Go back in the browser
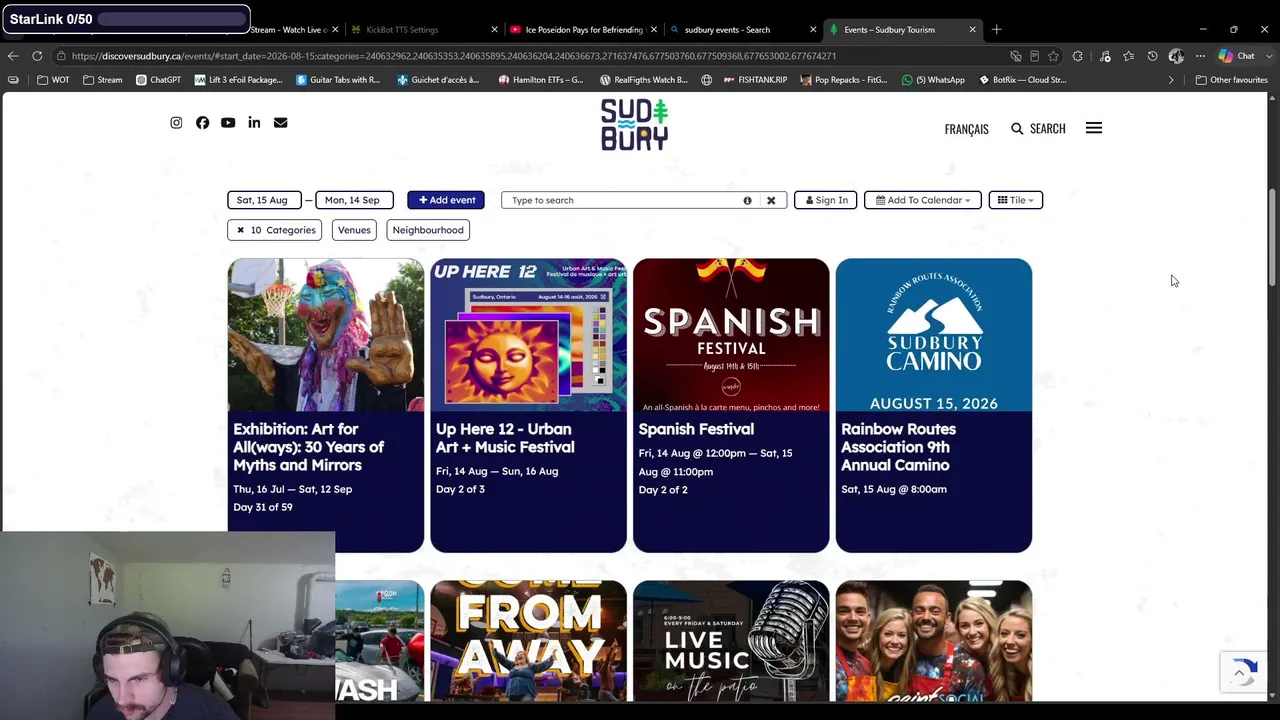1280x720 pixels. [x=13, y=56]
